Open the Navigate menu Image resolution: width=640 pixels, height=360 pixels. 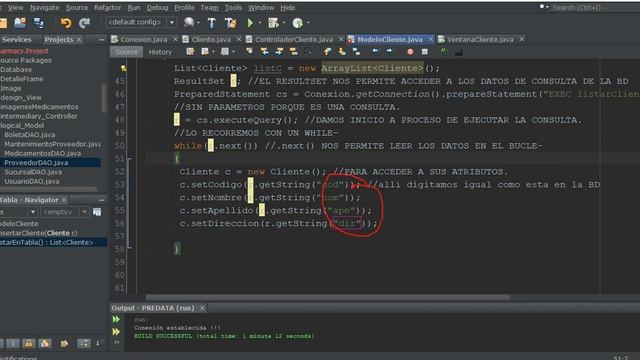[44, 7]
